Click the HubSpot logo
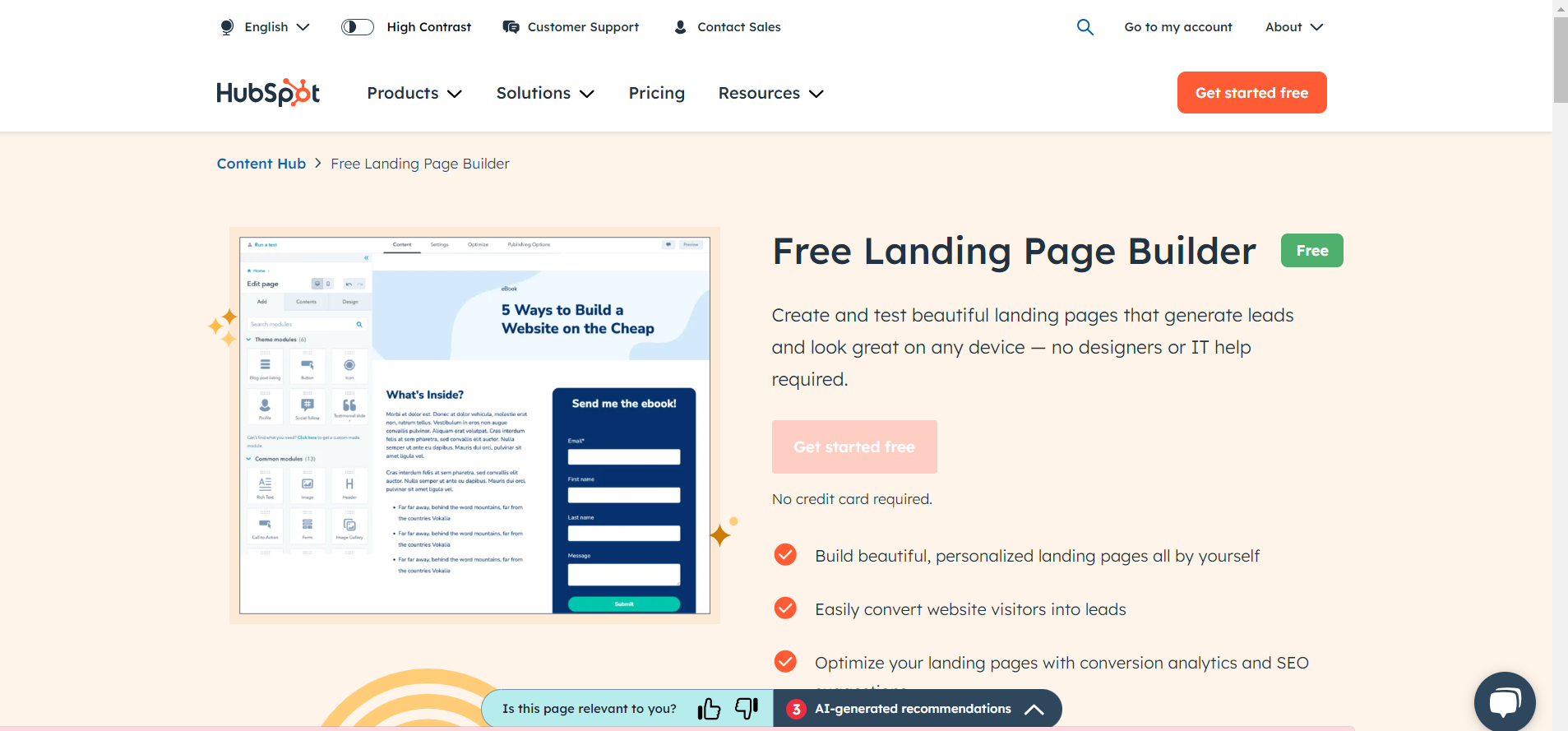 click(268, 93)
